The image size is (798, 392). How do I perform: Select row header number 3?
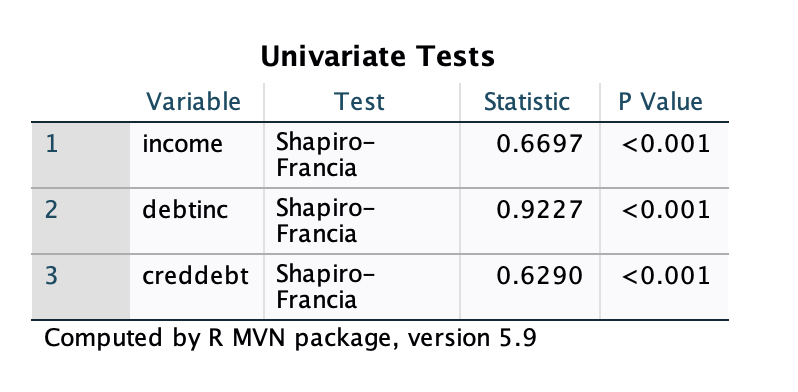coord(81,287)
